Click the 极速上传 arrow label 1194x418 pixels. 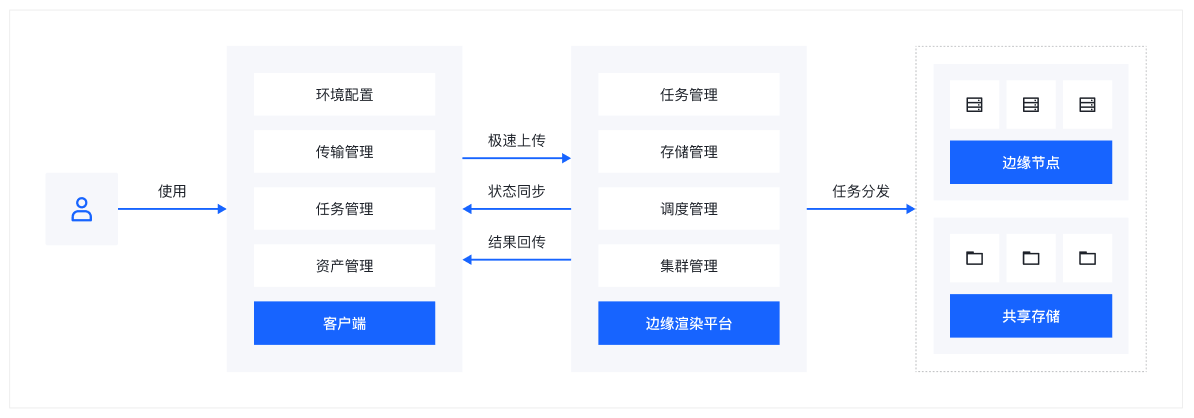click(x=516, y=141)
